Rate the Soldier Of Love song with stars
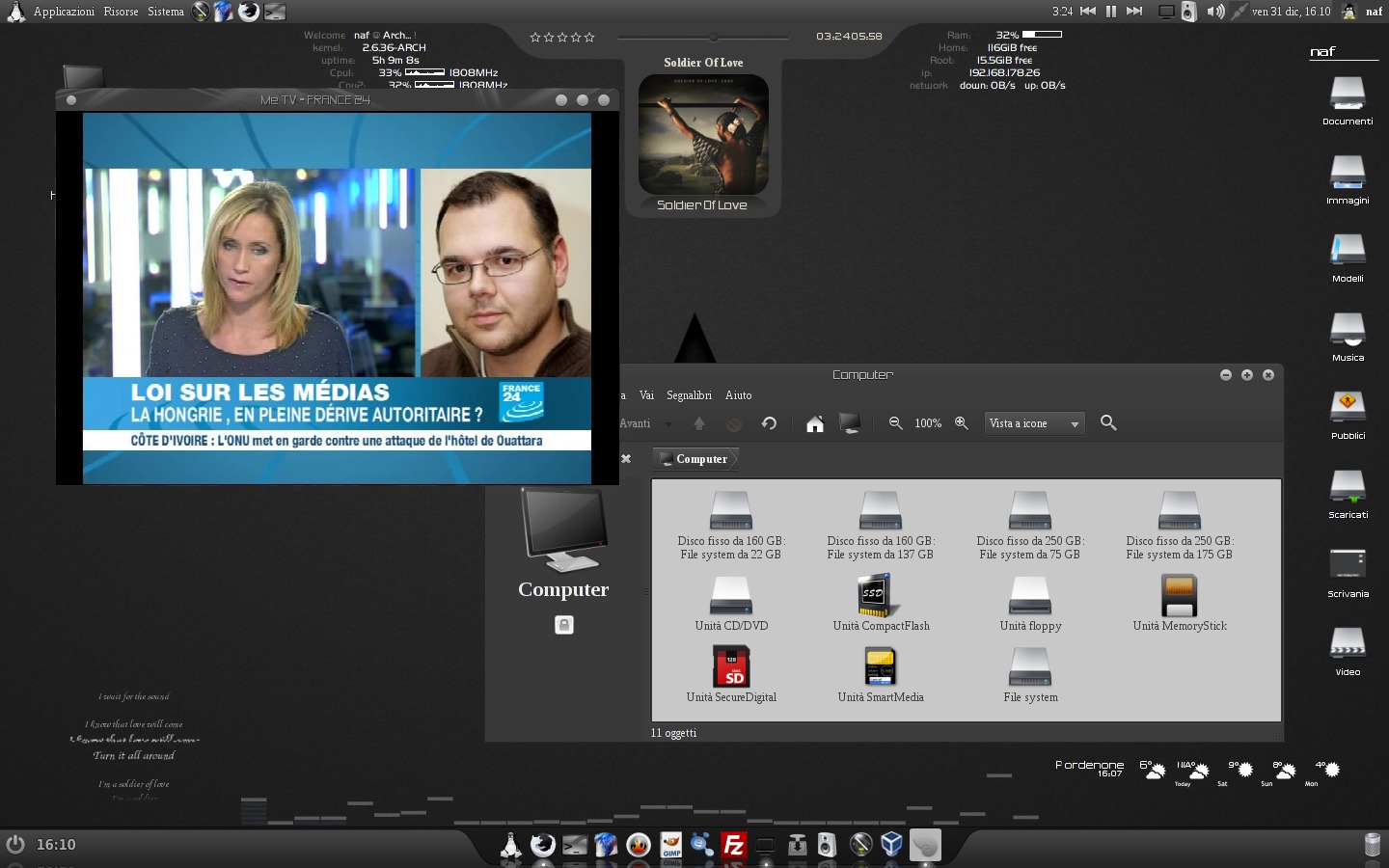Image resolution: width=1389 pixels, height=868 pixels. pyautogui.click(x=562, y=38)
